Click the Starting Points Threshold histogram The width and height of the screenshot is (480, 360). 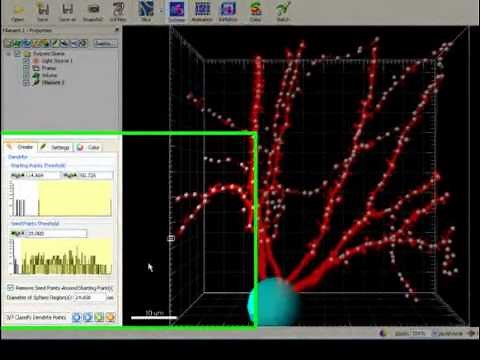point(61,199)
